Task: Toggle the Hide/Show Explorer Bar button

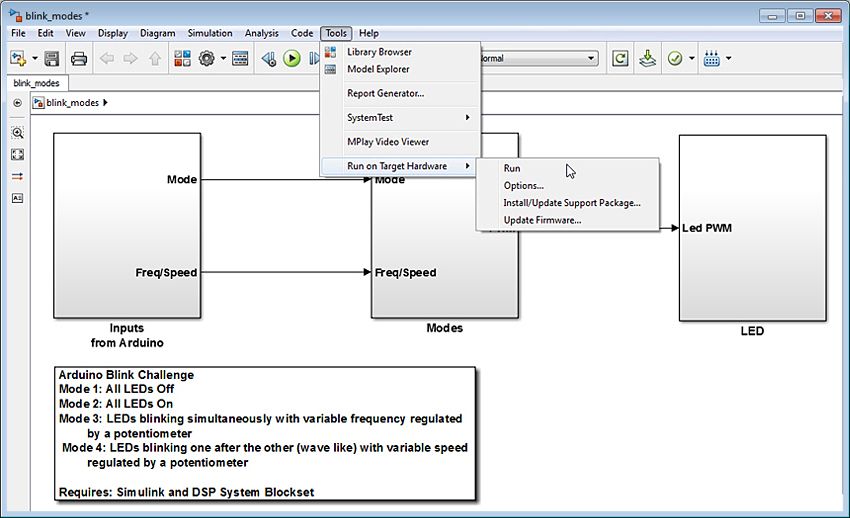Action: tap(17, 103)
